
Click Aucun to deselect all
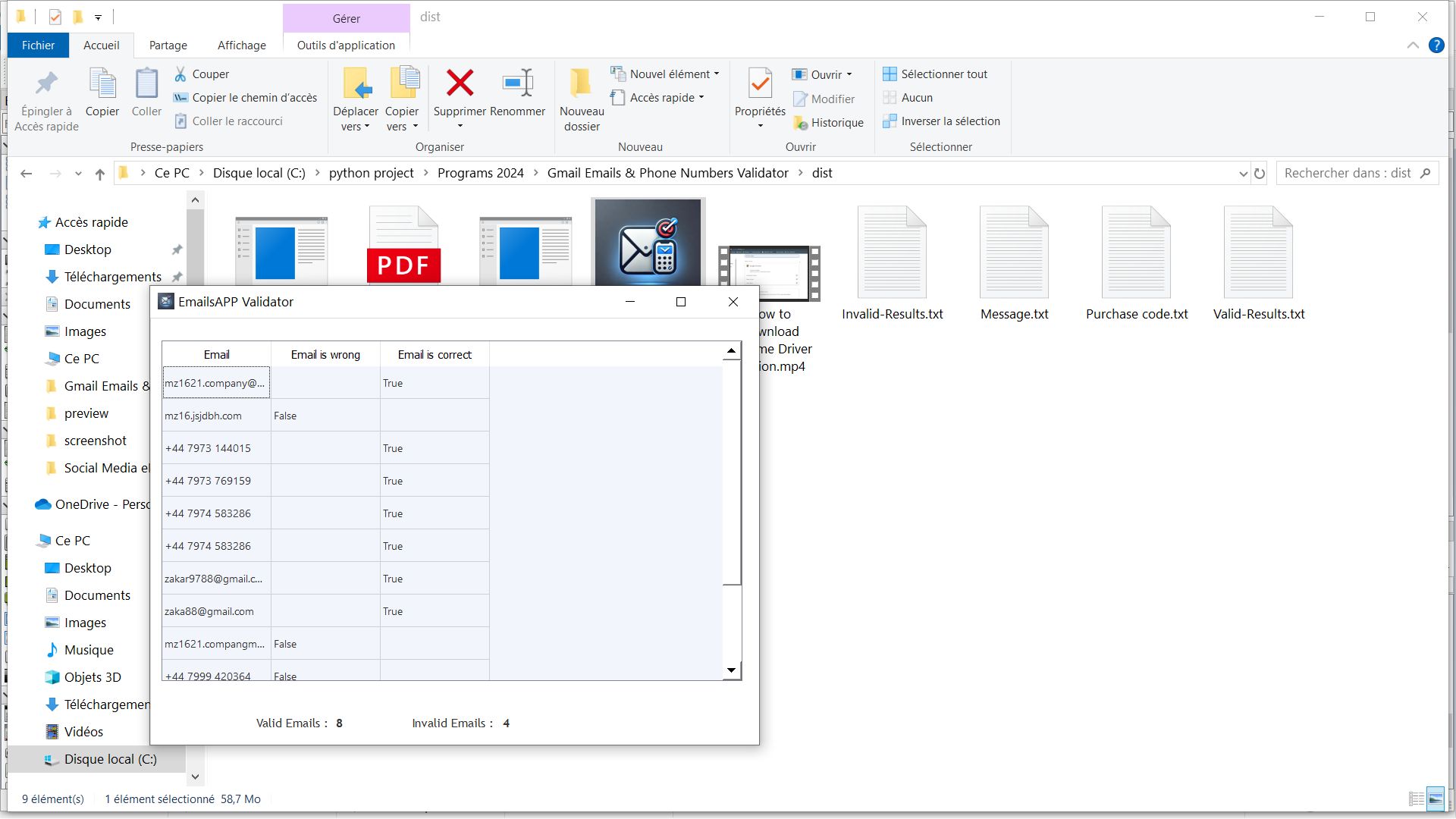pyautogui.click(x=908, y=98)
